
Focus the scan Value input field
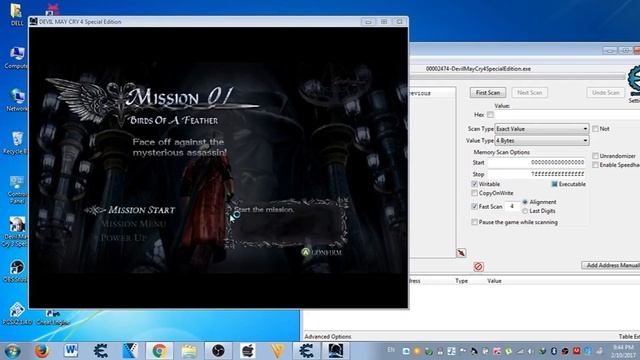pyautogui.click(x=567, y=115)
